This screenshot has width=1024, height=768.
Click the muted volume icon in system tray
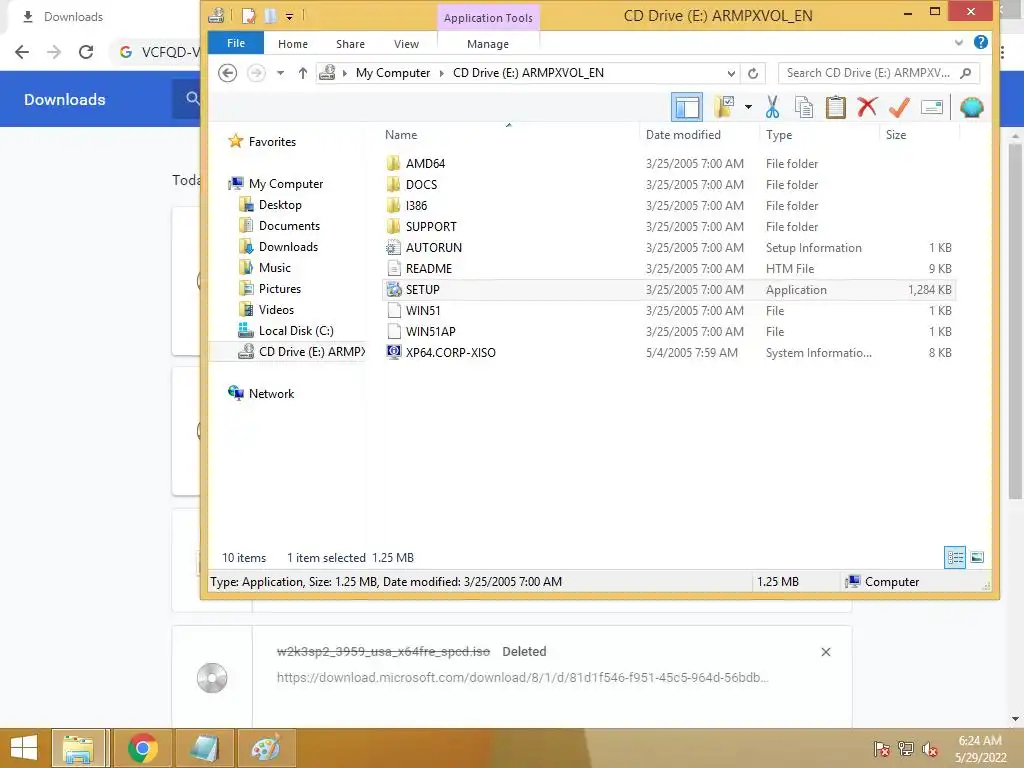(929, 749)
